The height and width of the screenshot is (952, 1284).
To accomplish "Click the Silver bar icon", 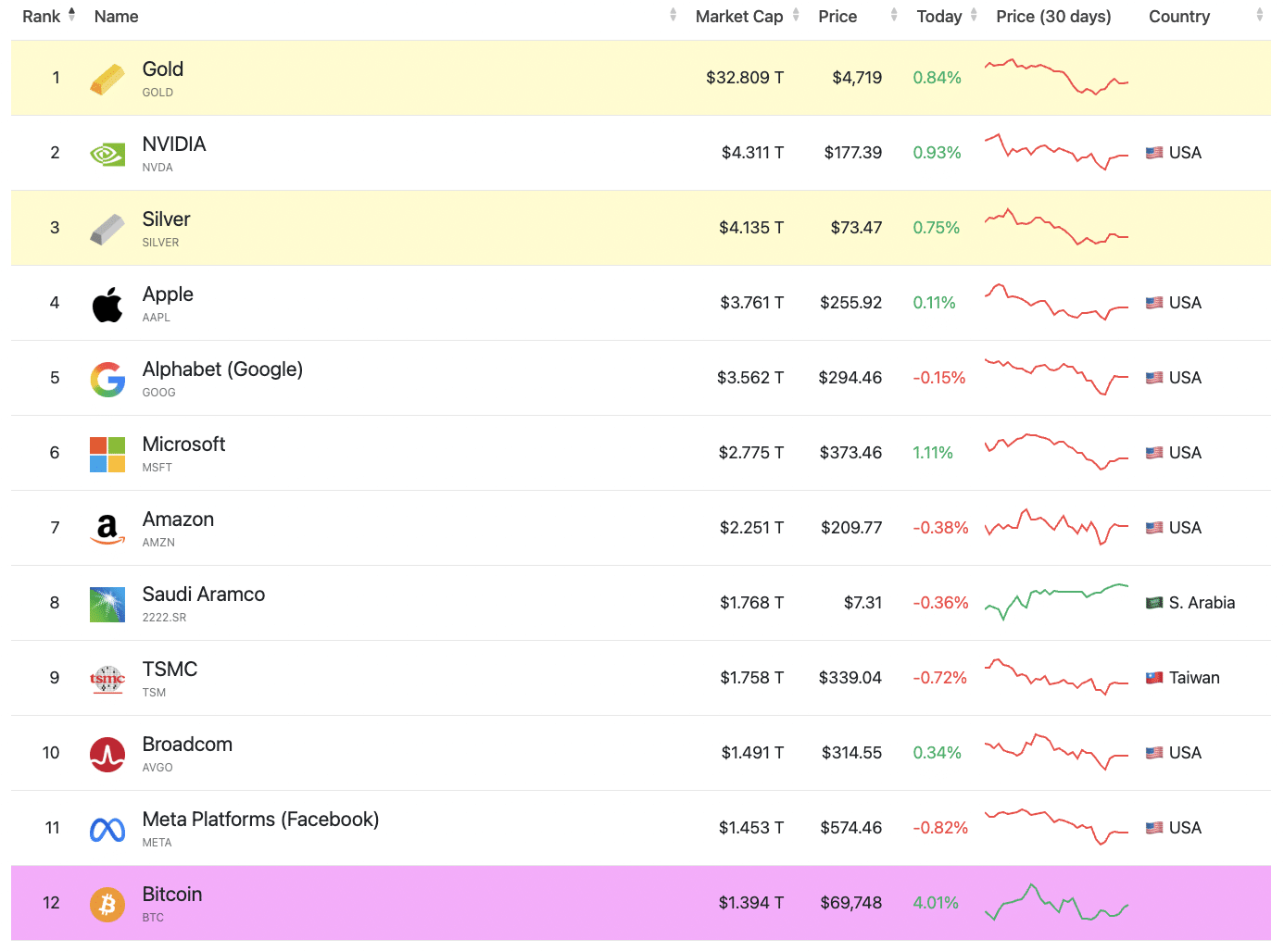I will click(x=107, y=229).
